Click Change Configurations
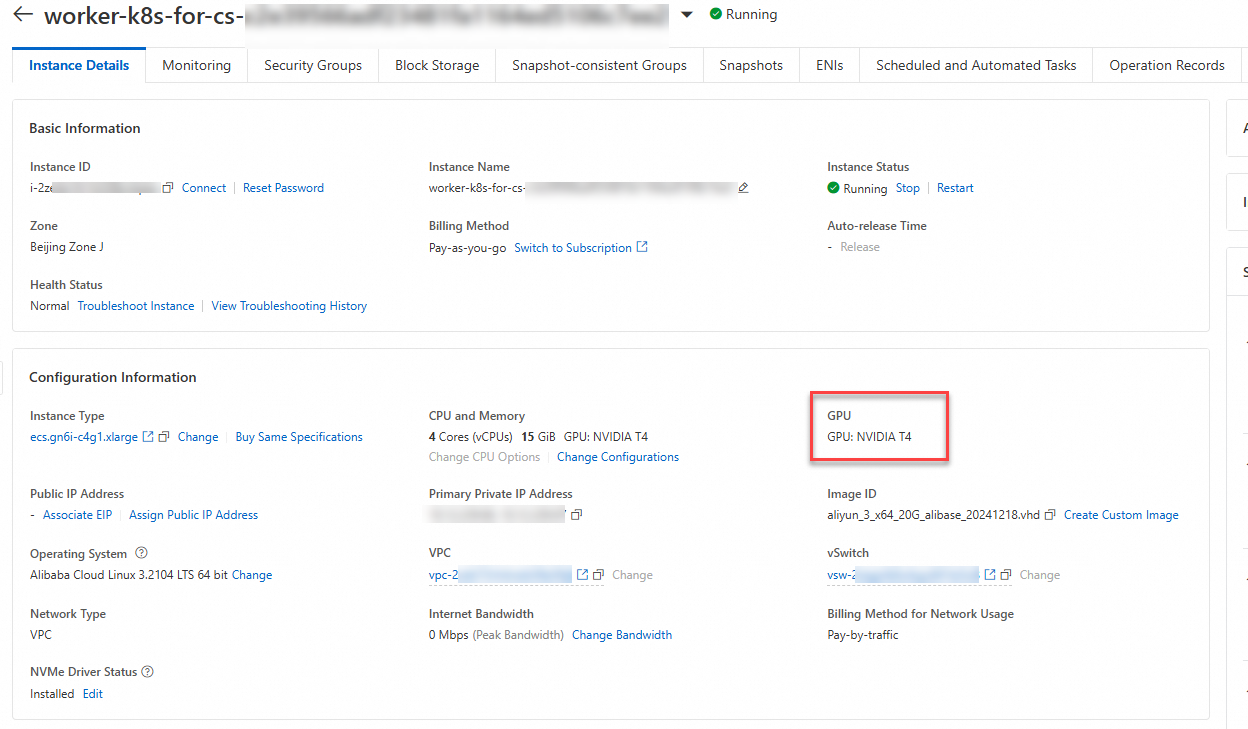 click(618, 457)
